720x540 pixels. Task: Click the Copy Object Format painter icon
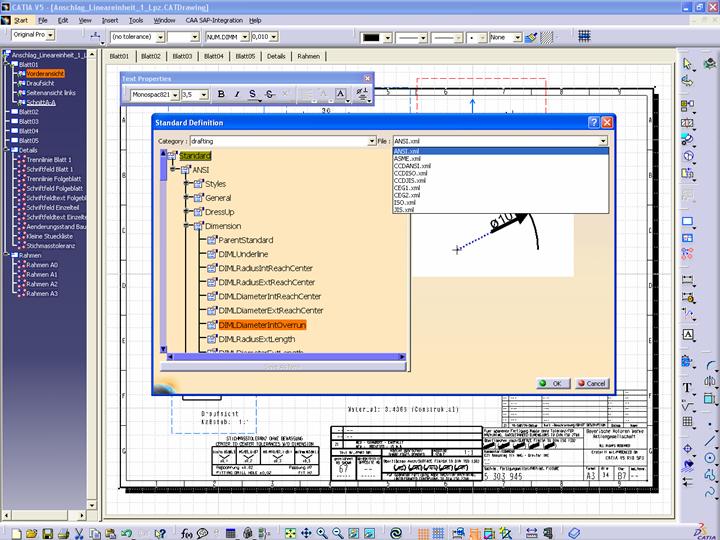click(x=531, y=37)
